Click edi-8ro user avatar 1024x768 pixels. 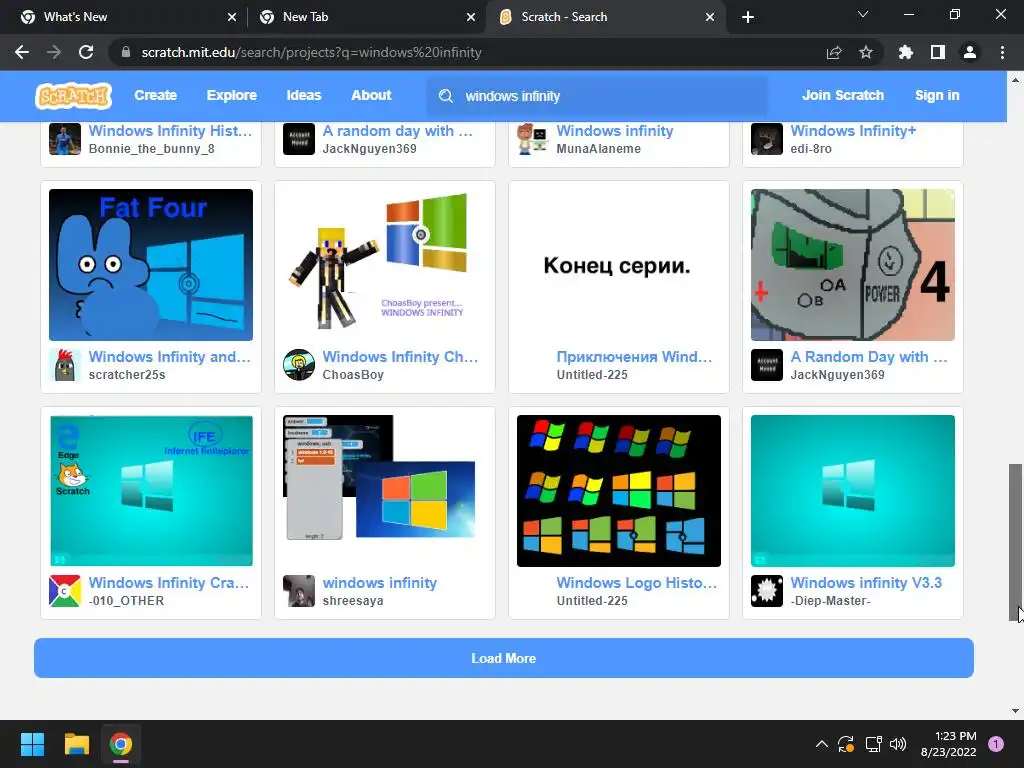tap(767, 138)
